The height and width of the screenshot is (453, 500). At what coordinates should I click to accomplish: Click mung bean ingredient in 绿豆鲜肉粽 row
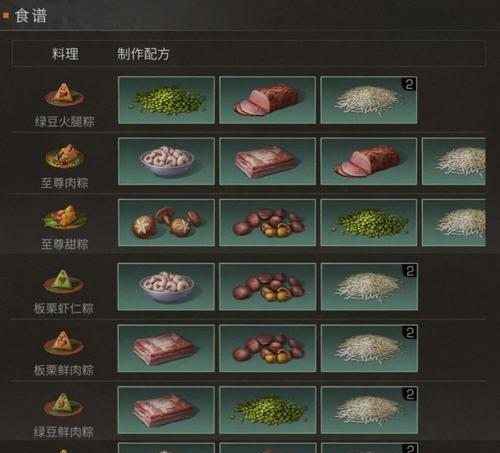(x=267, y=410)
